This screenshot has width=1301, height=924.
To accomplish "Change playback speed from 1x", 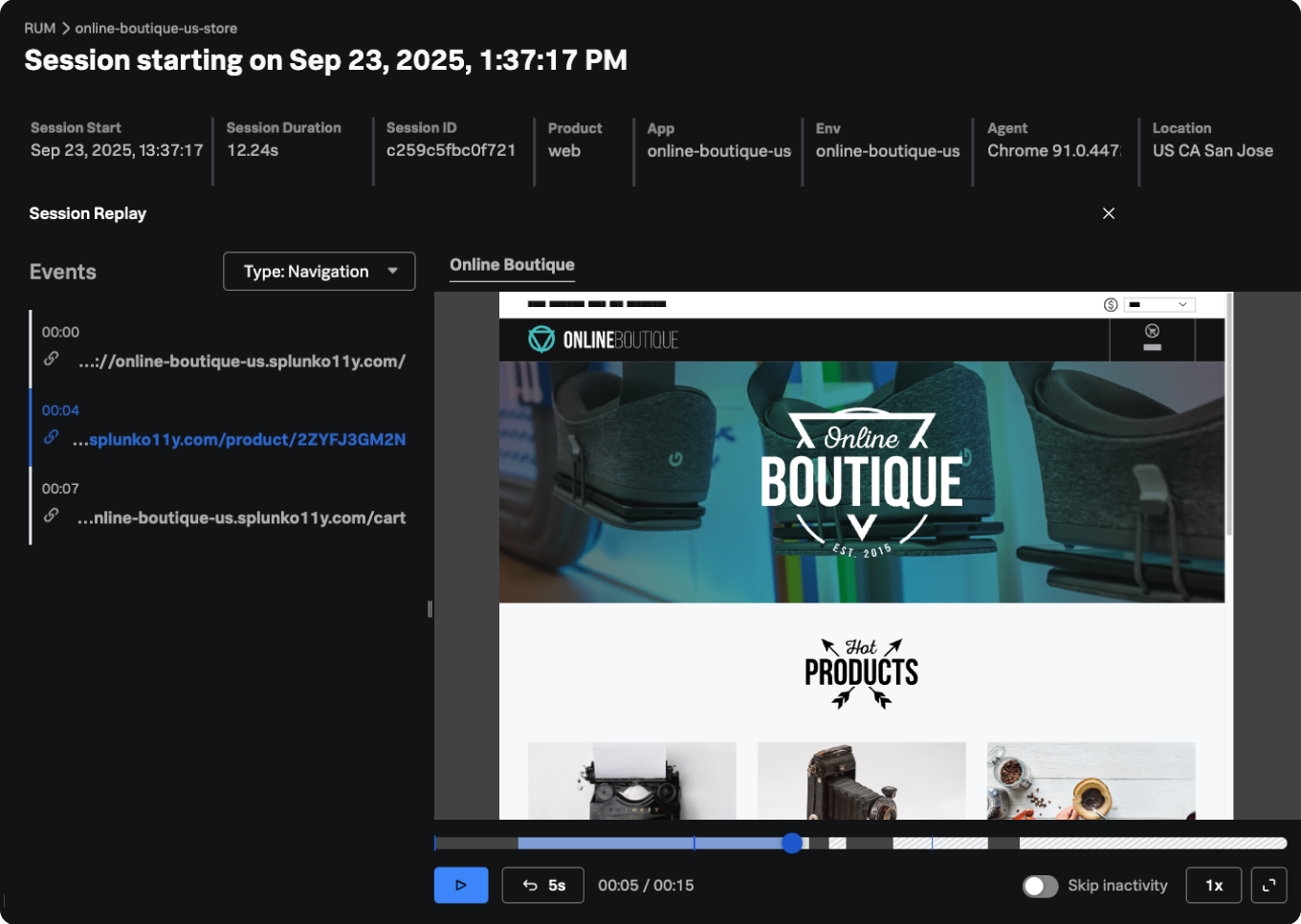I will [x=1214, y=886].
